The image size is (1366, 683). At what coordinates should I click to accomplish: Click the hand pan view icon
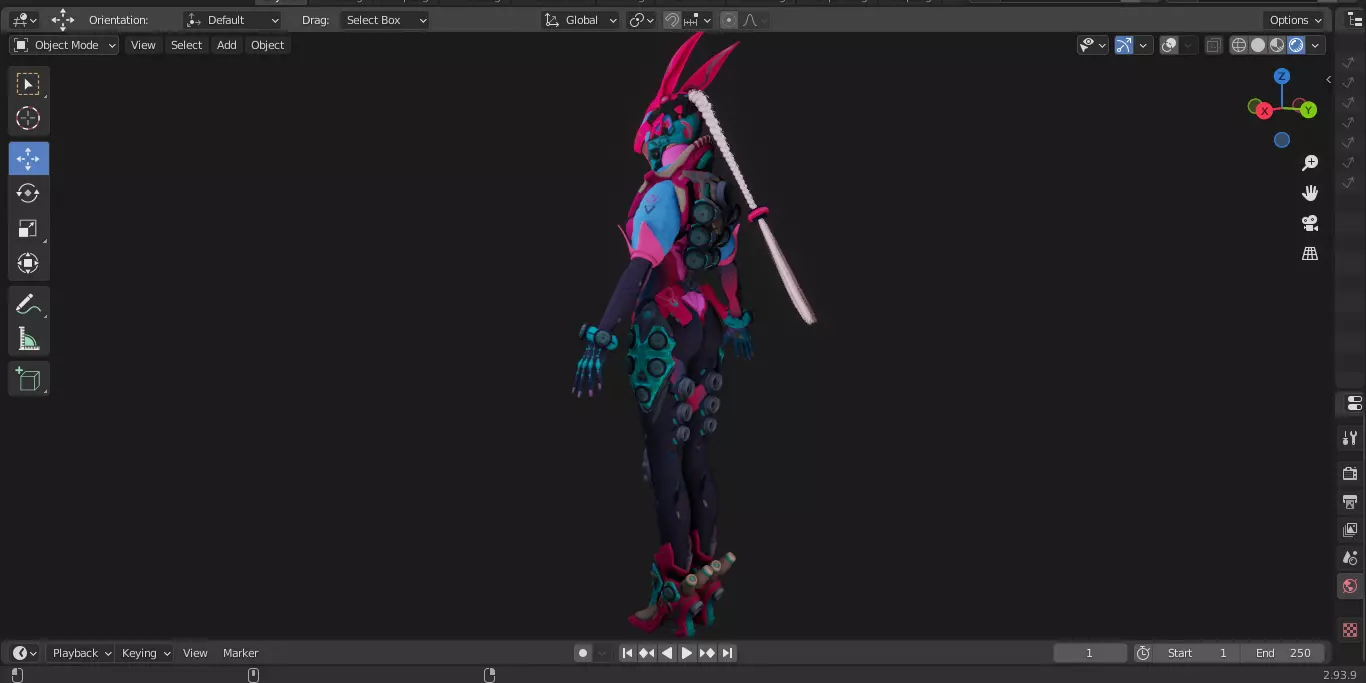1310,193
